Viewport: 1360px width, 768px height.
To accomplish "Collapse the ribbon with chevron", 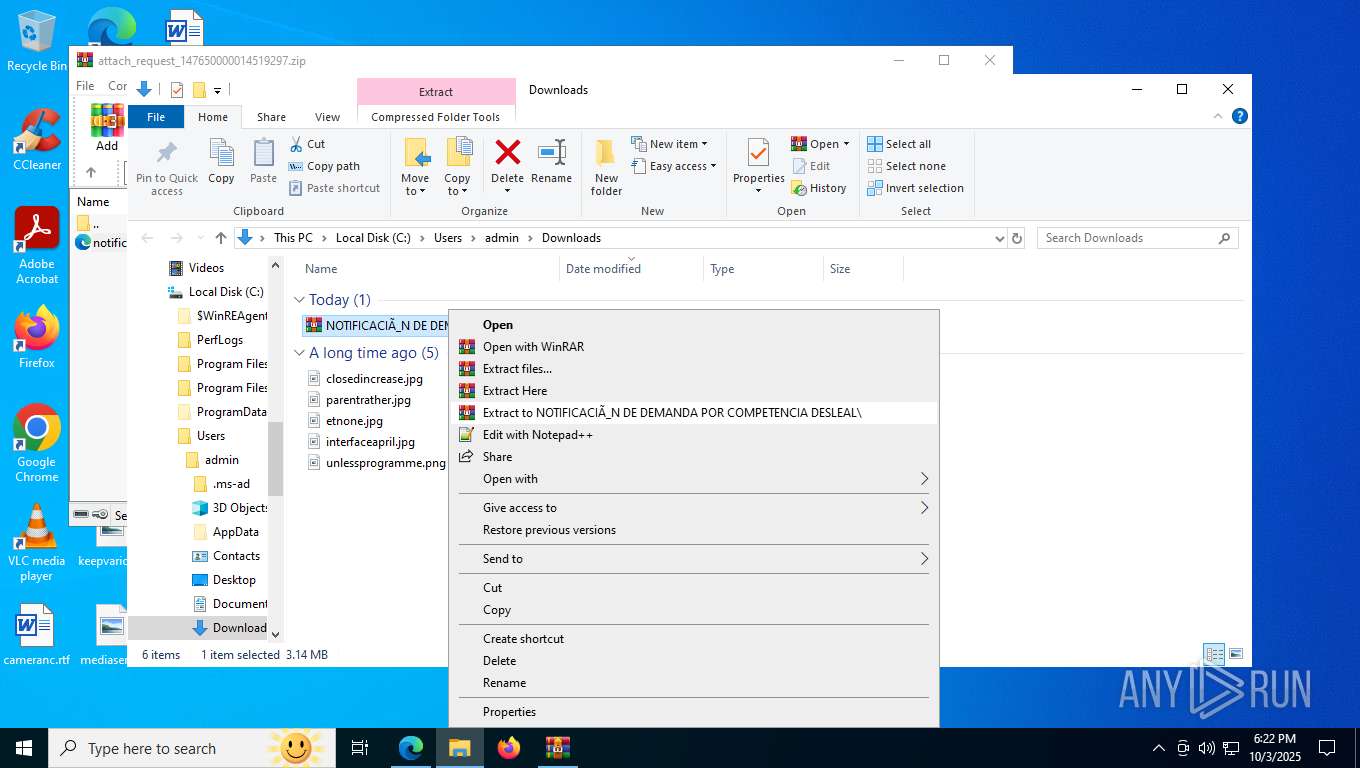I will click(x=1219, y=116).
